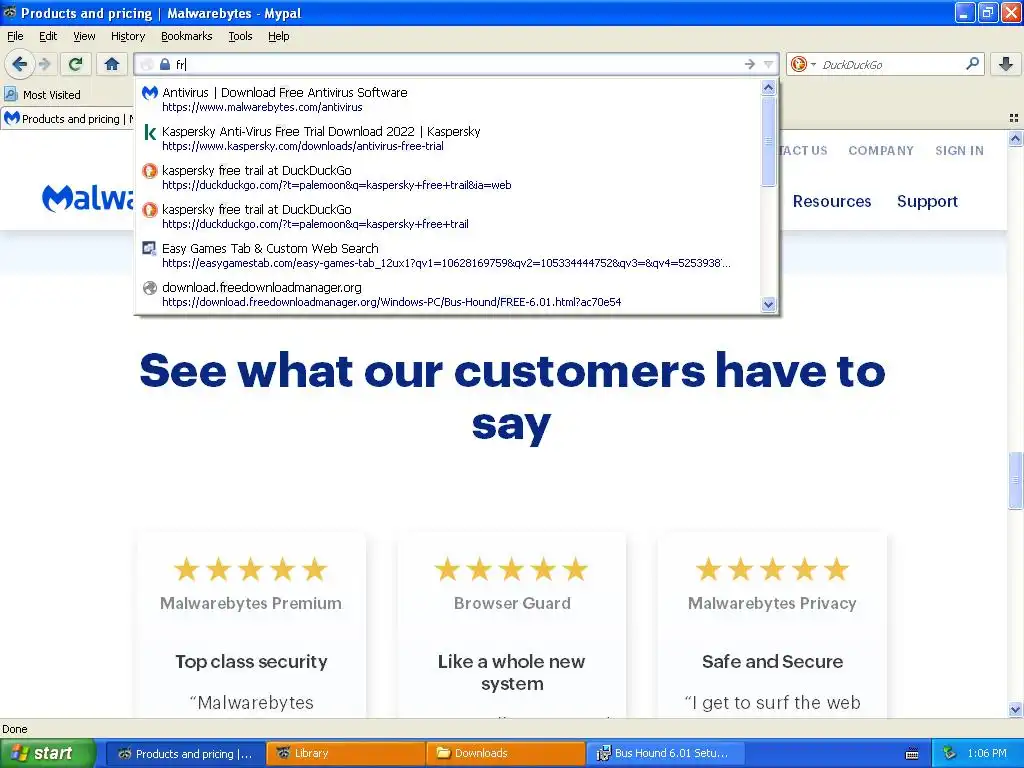Image resolution: width=1024 pixels, height=768 pixels.
Task: Open the Downloads arrow toolbar button
Action: point(1006,64)
